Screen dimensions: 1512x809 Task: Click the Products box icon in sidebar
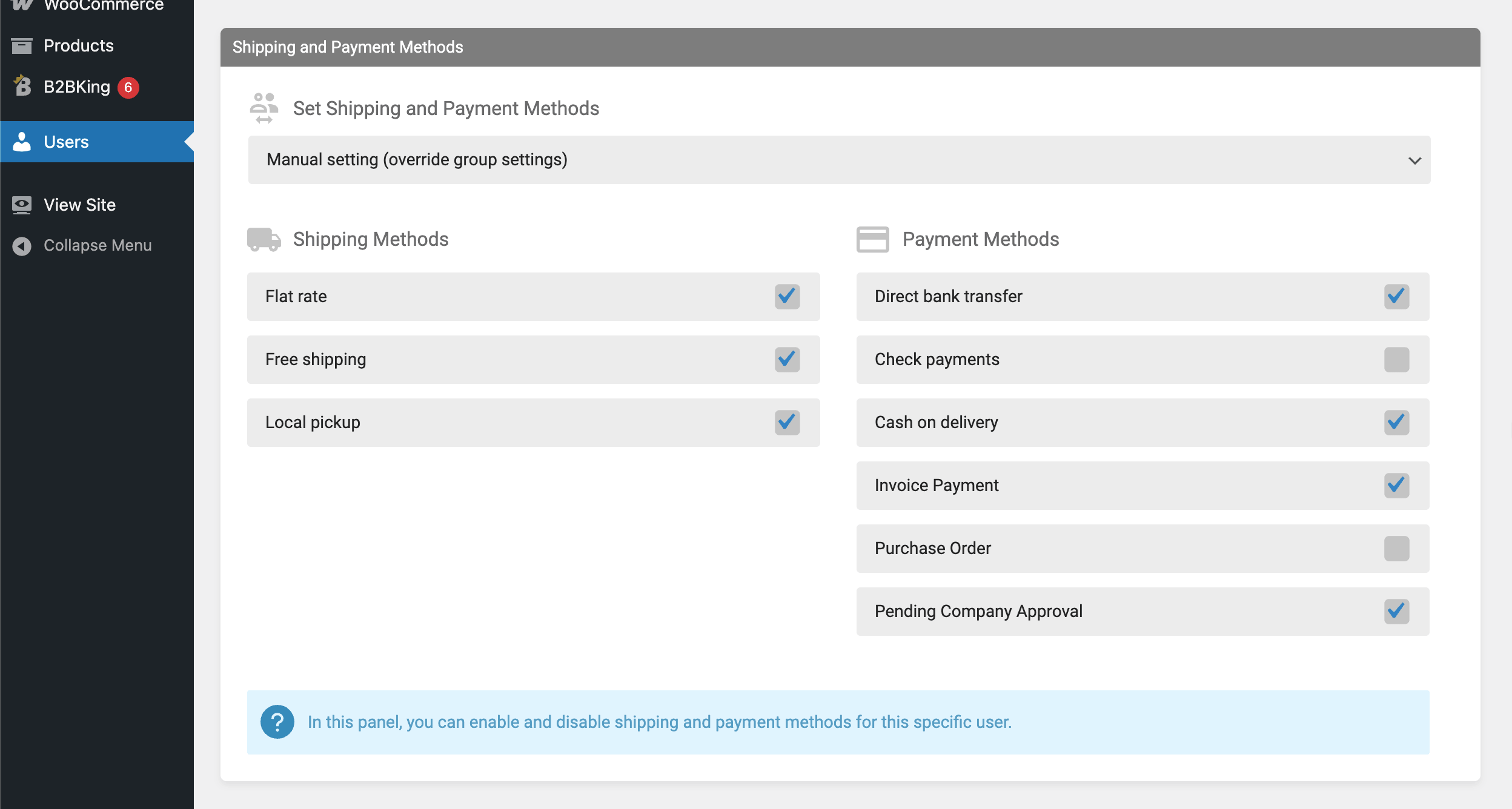(x=22, y=46)
